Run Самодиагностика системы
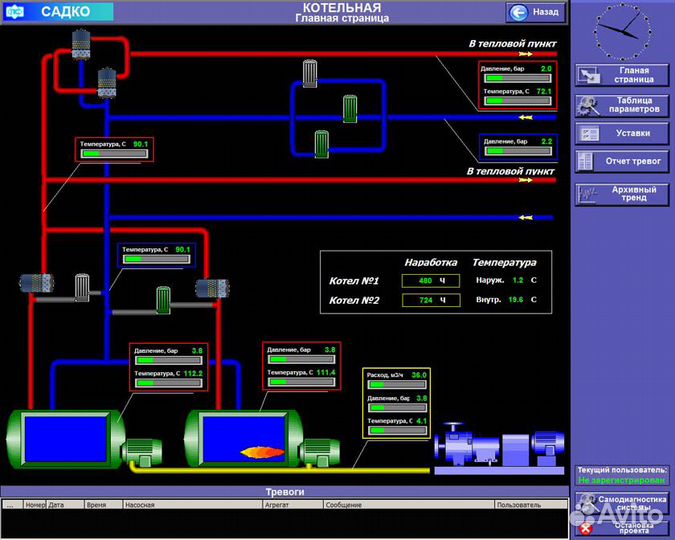 pyautogui.click(x=622, y=502)
